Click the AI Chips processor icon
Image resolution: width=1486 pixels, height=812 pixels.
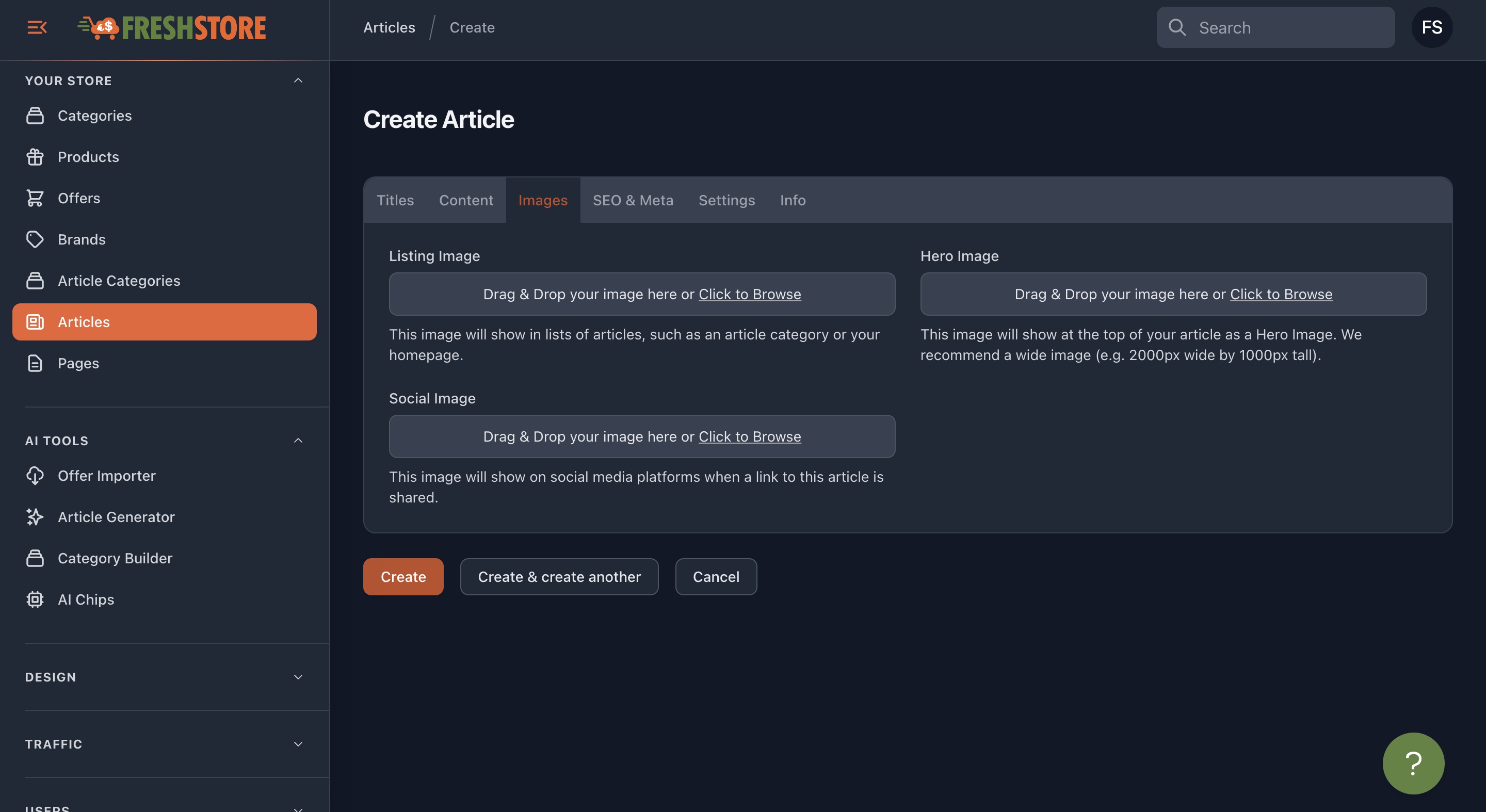click(x=35, y=600)
